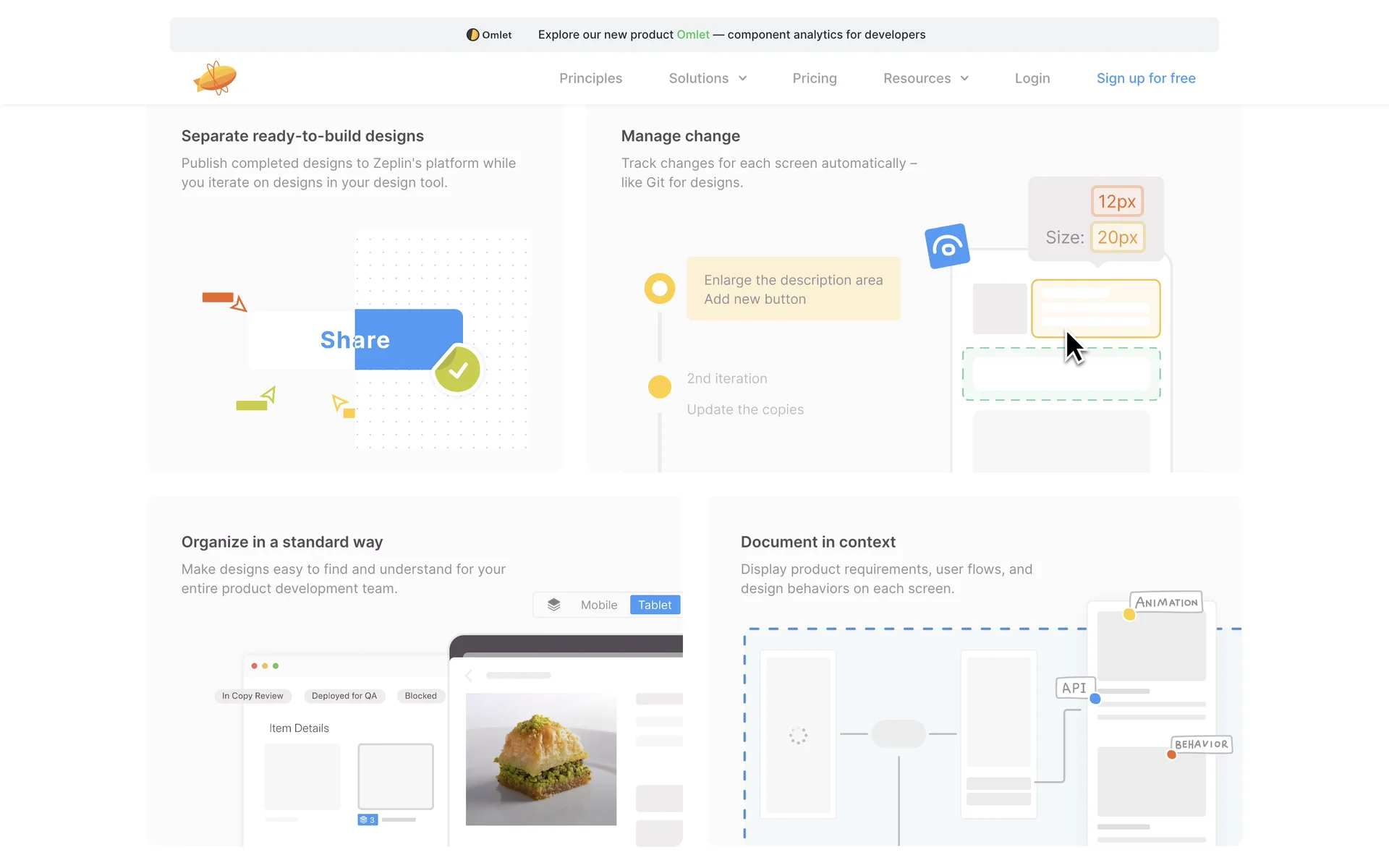
Task: Click the blue eye icon badge
Action: 947,247
